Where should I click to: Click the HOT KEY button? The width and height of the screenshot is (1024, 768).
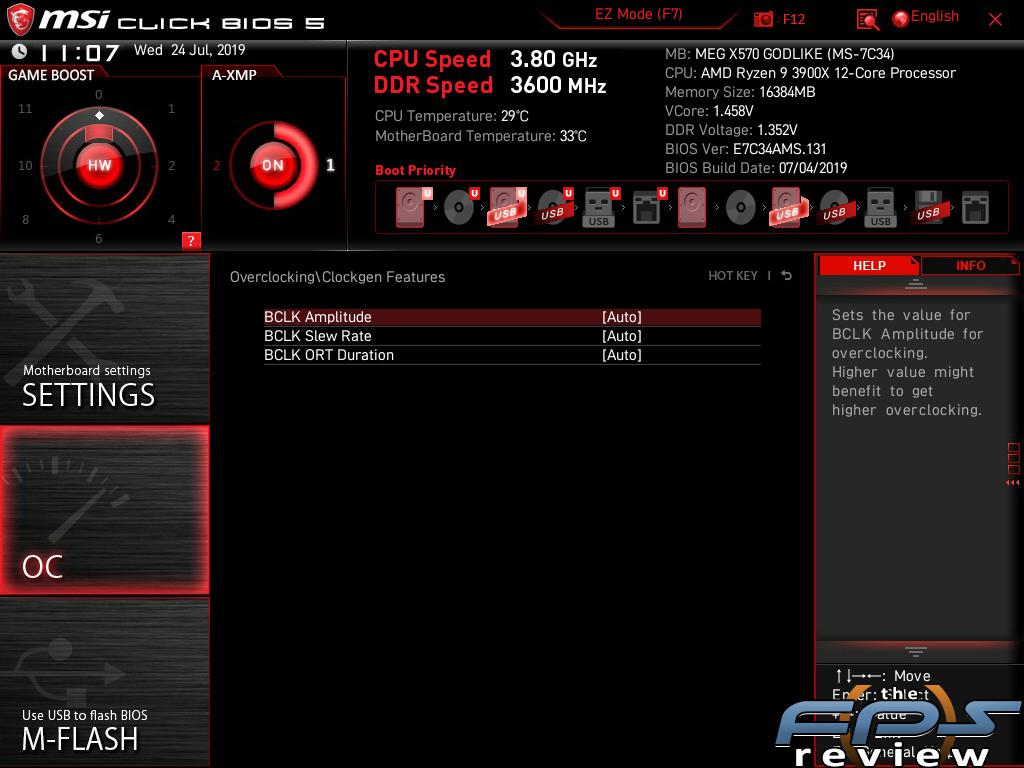pos(733,276)
